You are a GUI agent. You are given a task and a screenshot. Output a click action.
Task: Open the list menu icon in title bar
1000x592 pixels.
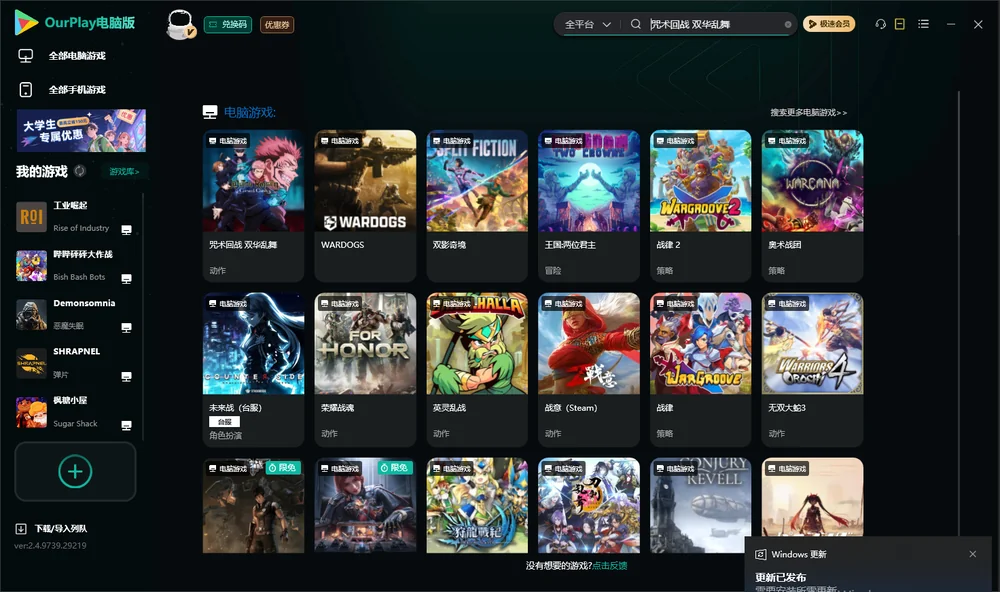pos(923,24)
